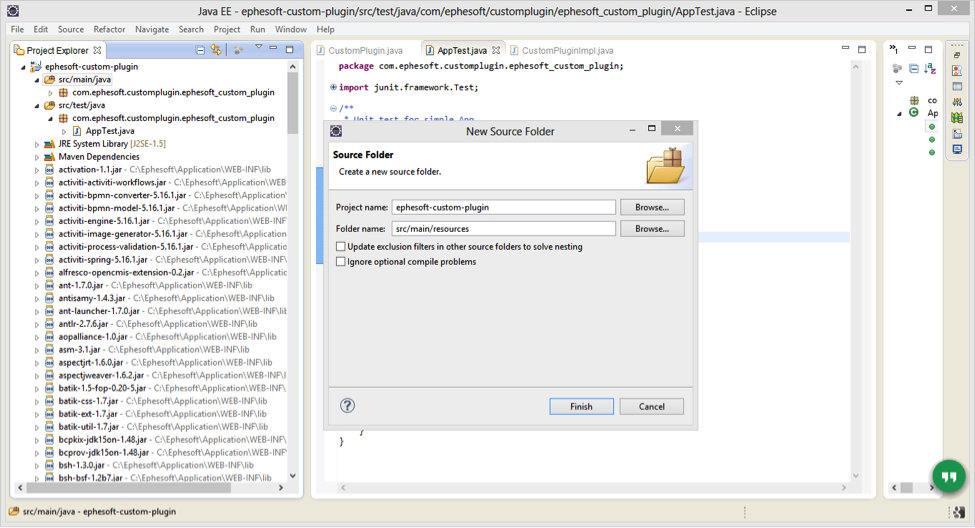975x528 pixels.
Task: Select batik-css-1.7.jar in tree
Action: pos(88,401)
